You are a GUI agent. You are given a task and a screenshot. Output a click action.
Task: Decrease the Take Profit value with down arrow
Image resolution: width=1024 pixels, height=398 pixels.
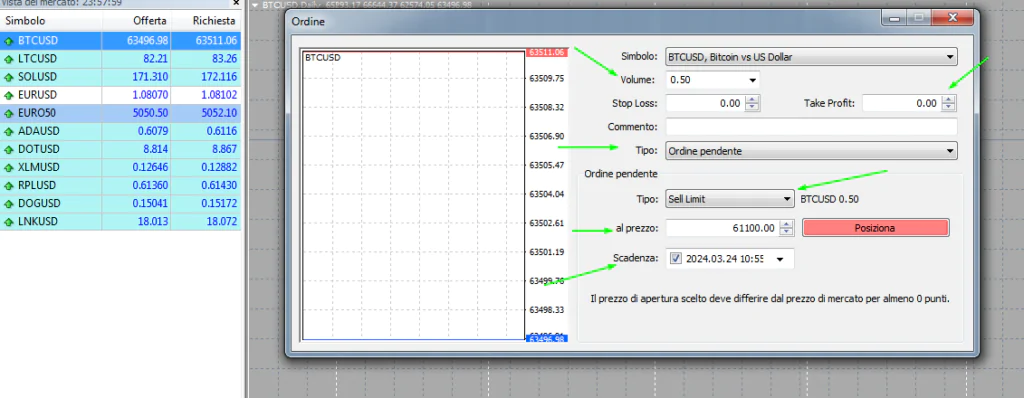click(948, 107)
